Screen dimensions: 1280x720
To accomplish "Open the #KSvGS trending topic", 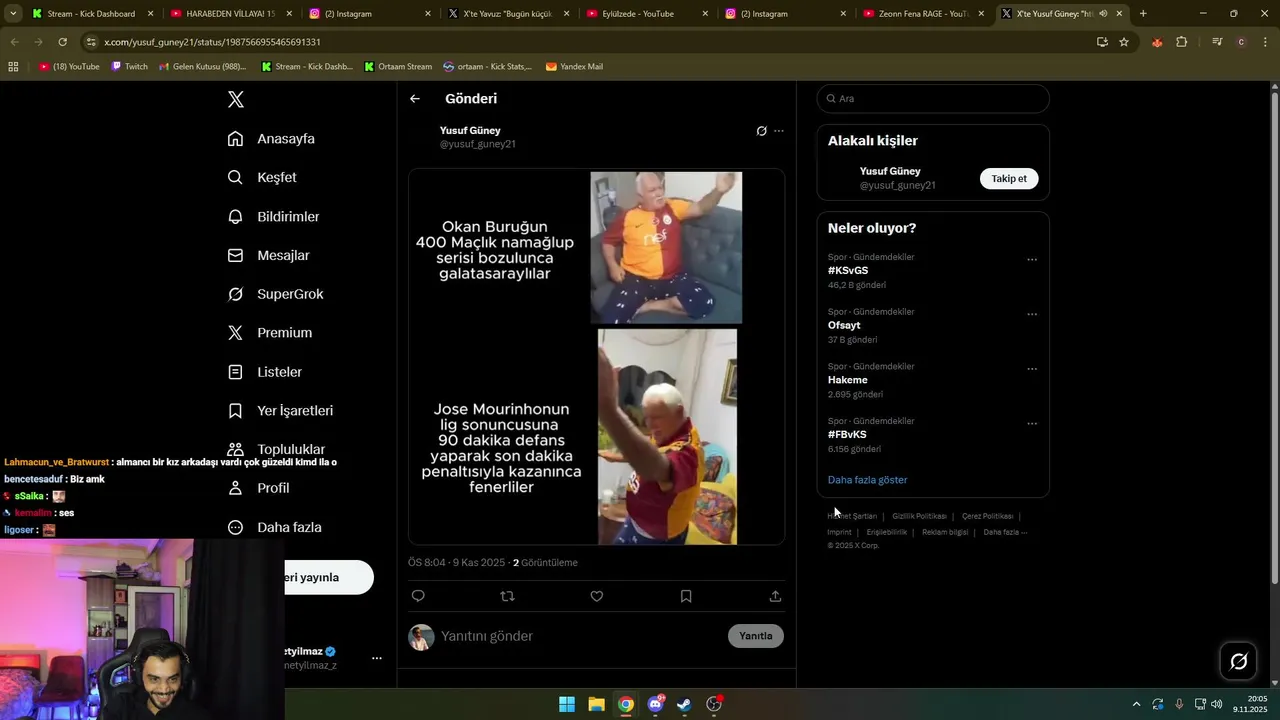I will click(x=848, y=271).
